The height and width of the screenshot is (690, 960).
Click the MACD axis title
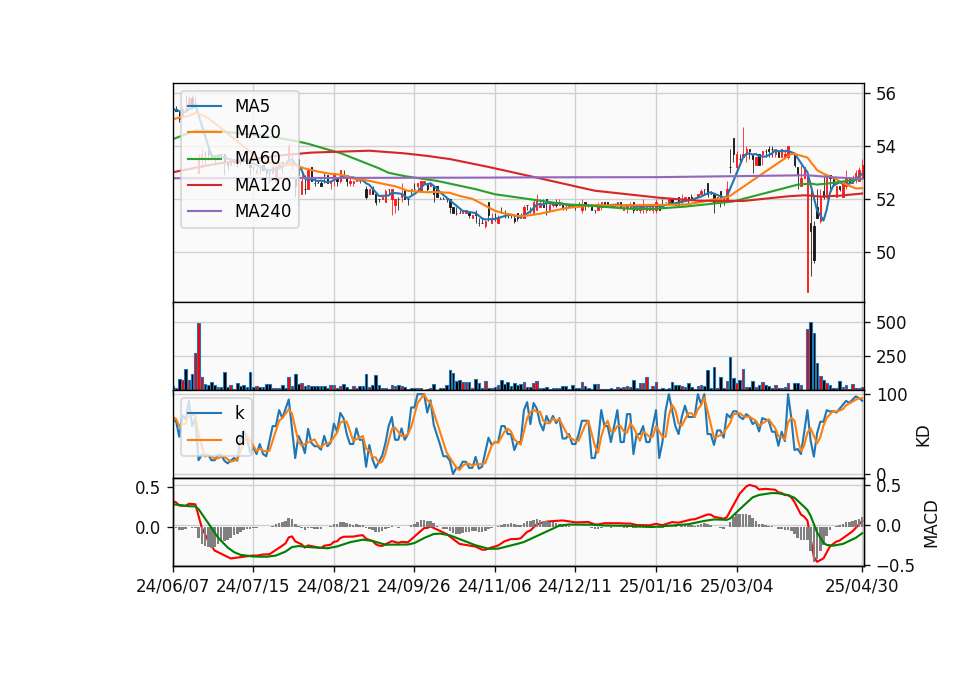931,524
